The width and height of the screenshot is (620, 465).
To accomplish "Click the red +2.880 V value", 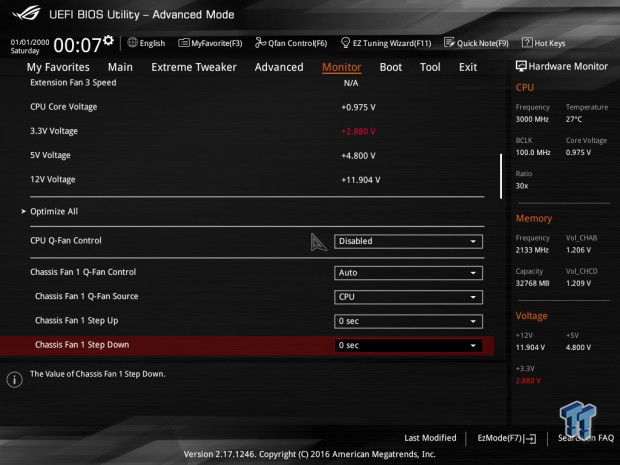I will tap(358, 132).
